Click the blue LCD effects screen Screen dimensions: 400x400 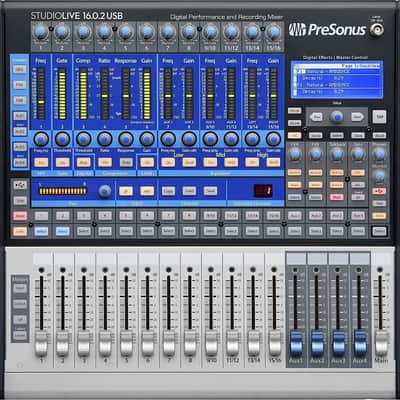pos(337,80)
